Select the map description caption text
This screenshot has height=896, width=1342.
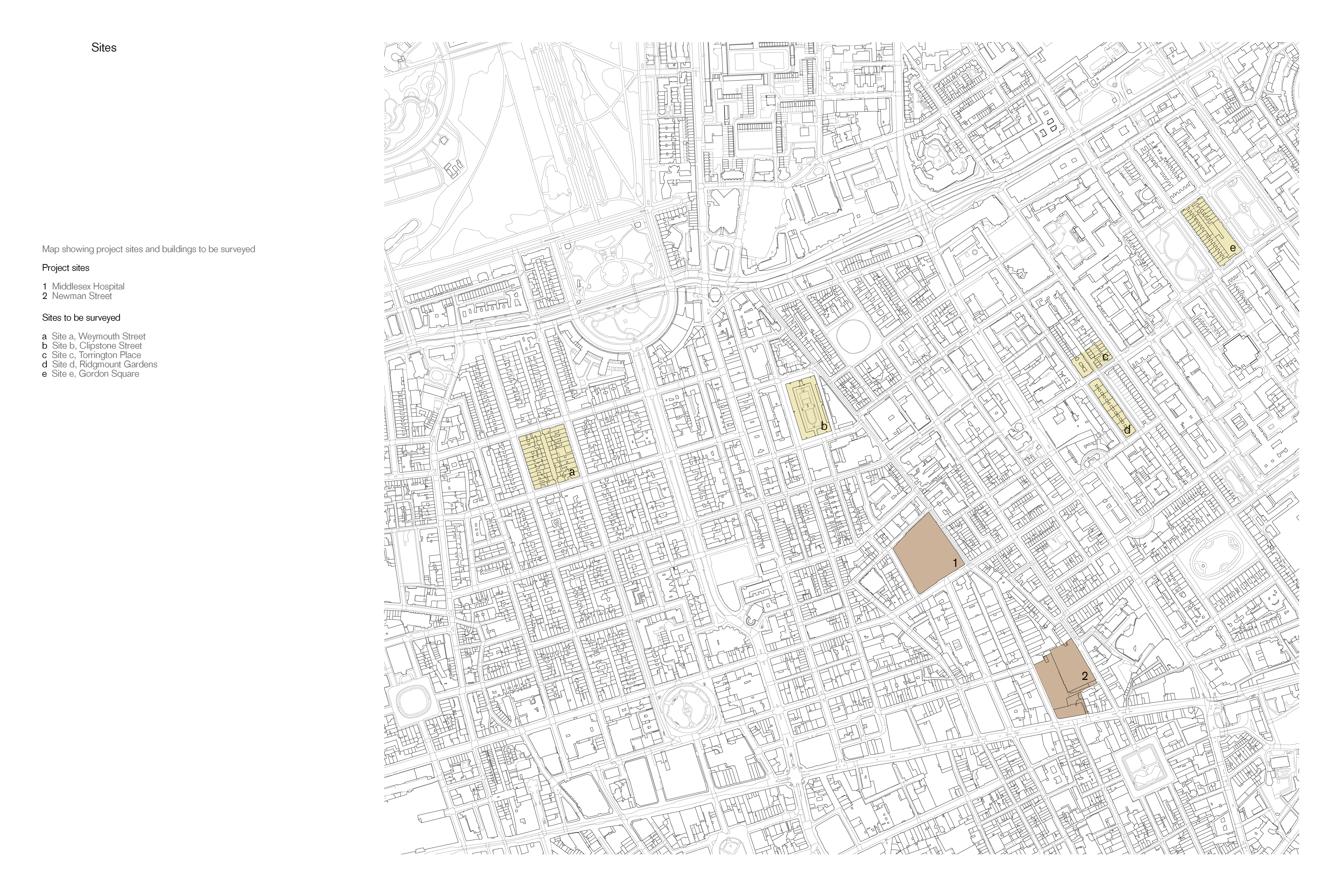(149, 249)
